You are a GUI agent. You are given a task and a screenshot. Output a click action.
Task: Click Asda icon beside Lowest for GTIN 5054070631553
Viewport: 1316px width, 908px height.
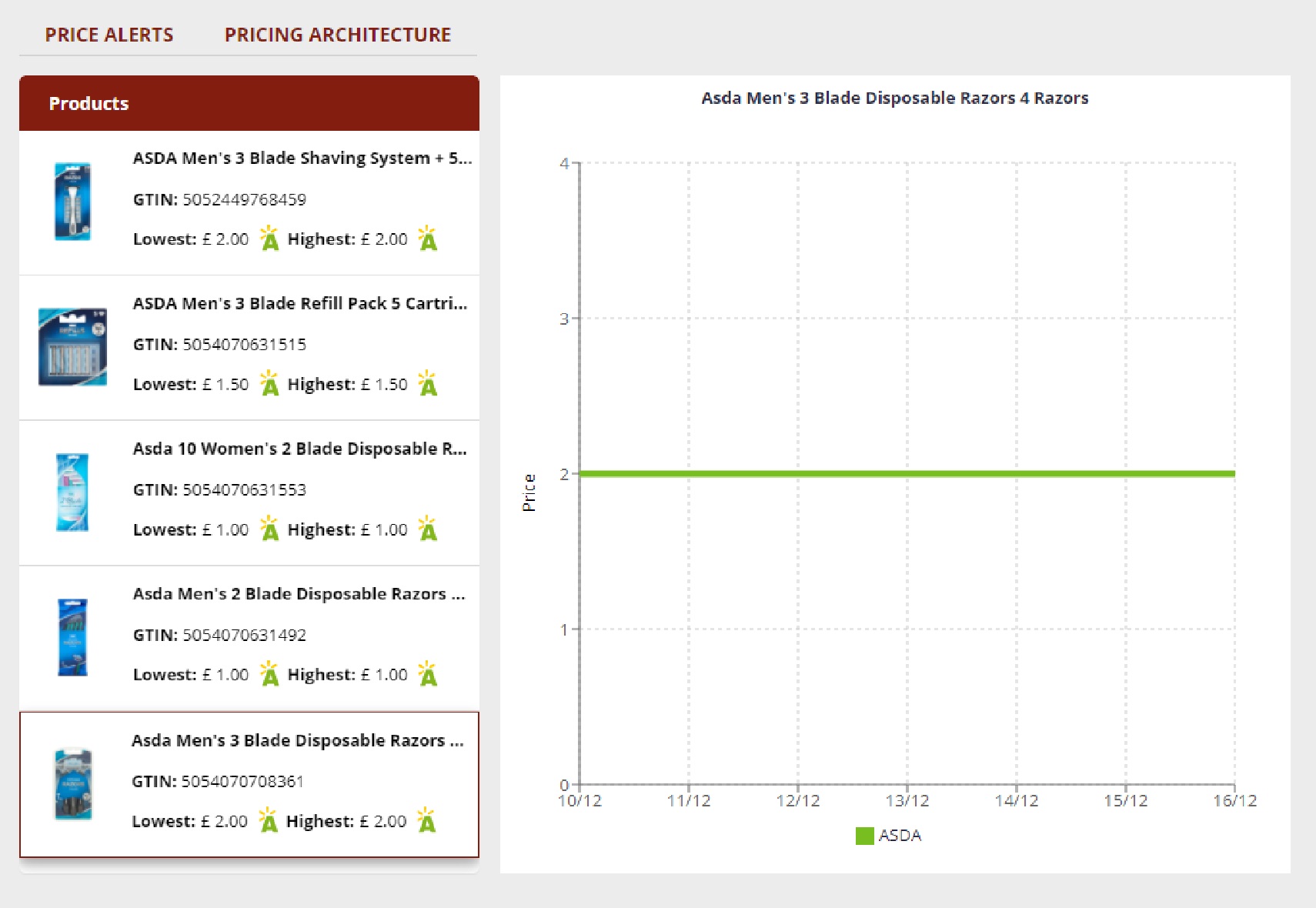point(269,529)
